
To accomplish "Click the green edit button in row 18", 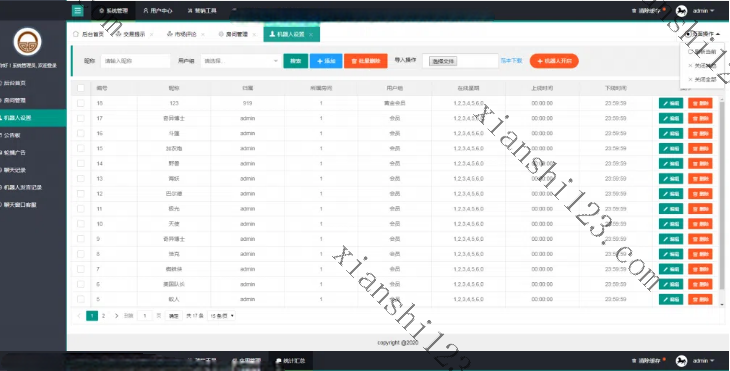I will click(671, 103).
